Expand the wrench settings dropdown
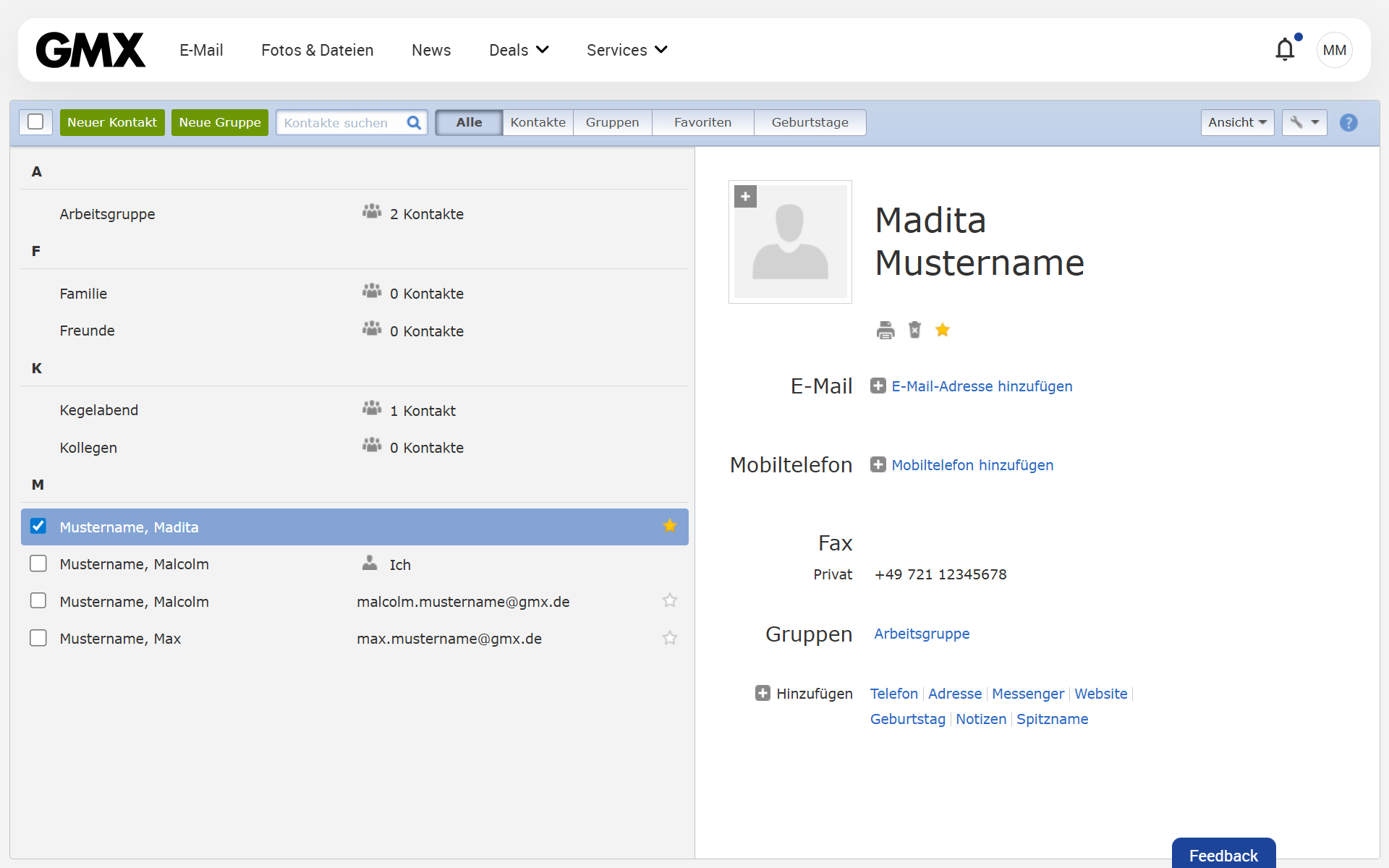Image resolution: width=1389 pixels, height=868 pixels. 1304,123
